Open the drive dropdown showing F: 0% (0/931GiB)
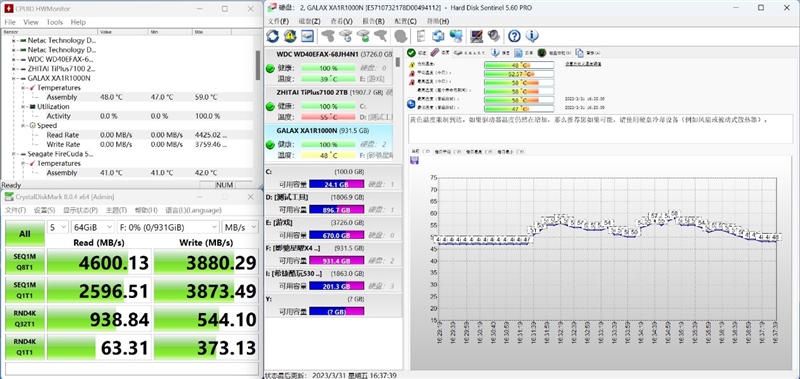 168,227
